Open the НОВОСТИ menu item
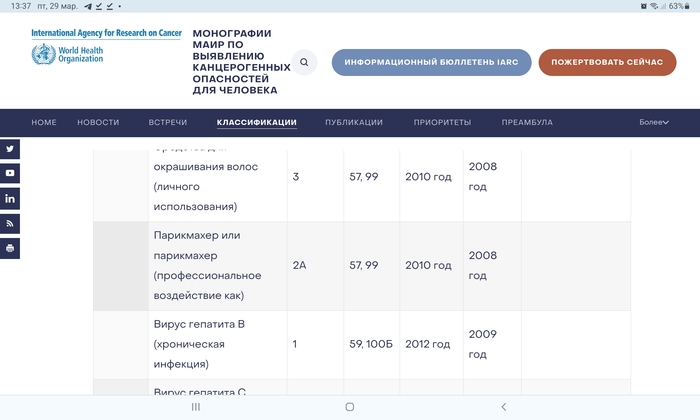The image size is (700, 420). point(98,122)
